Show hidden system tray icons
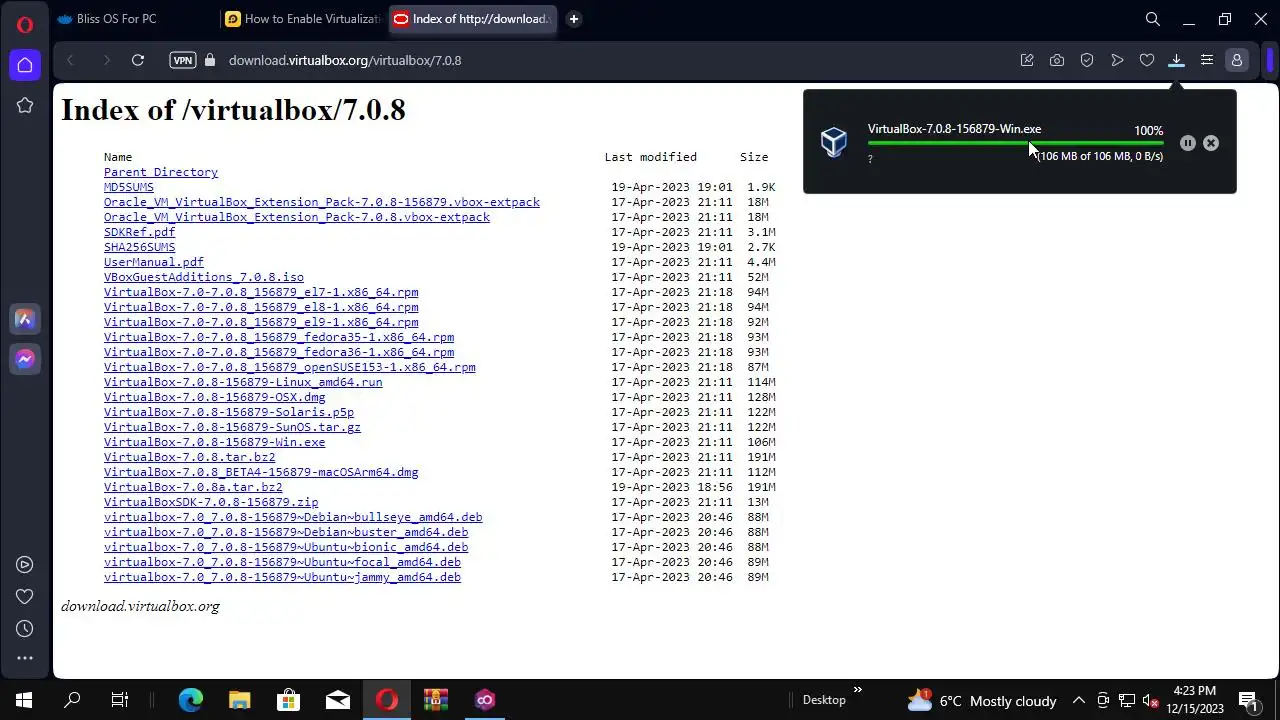 pos(1079,700)
